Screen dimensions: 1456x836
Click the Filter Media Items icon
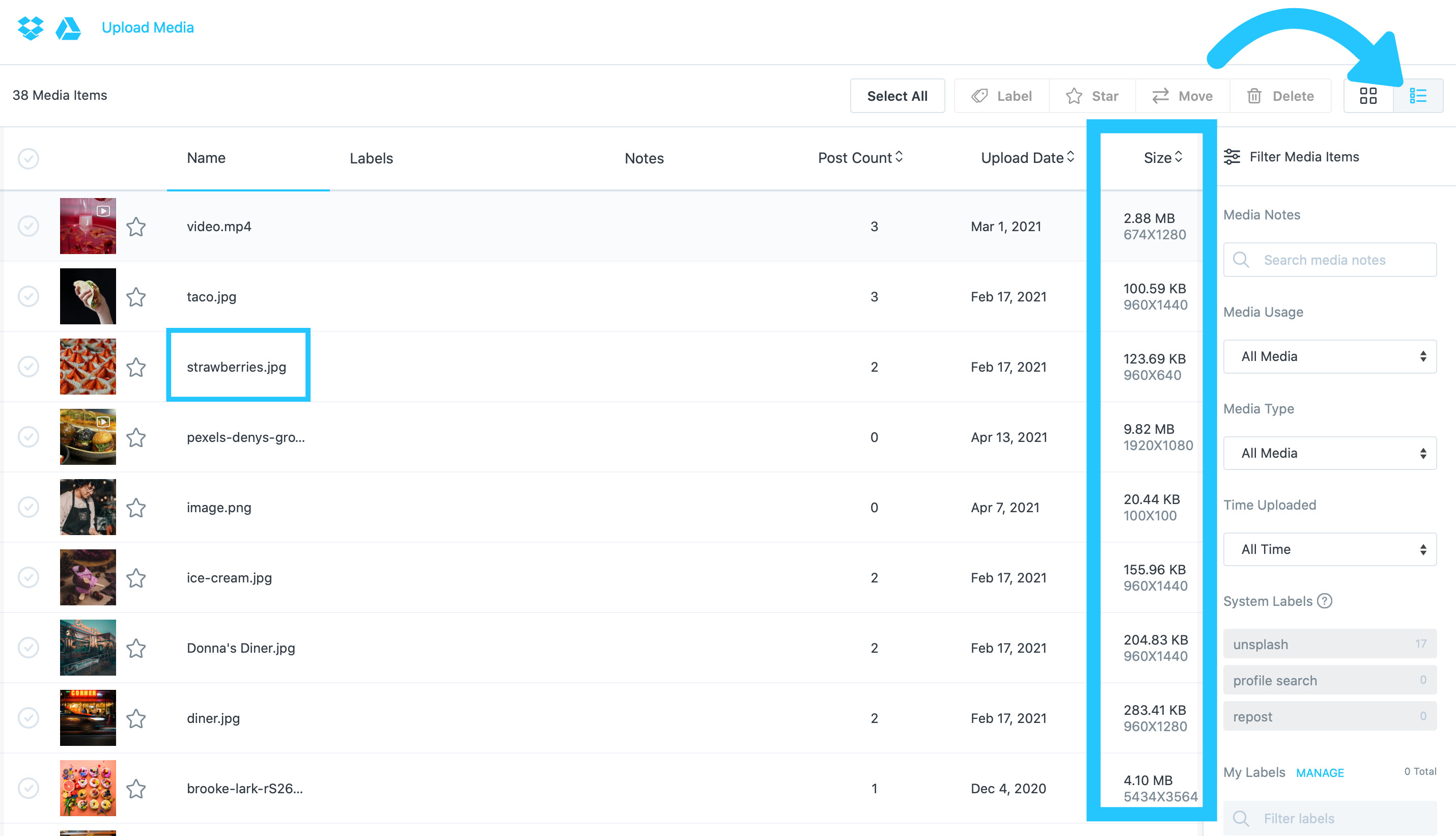click(1232, 157)
